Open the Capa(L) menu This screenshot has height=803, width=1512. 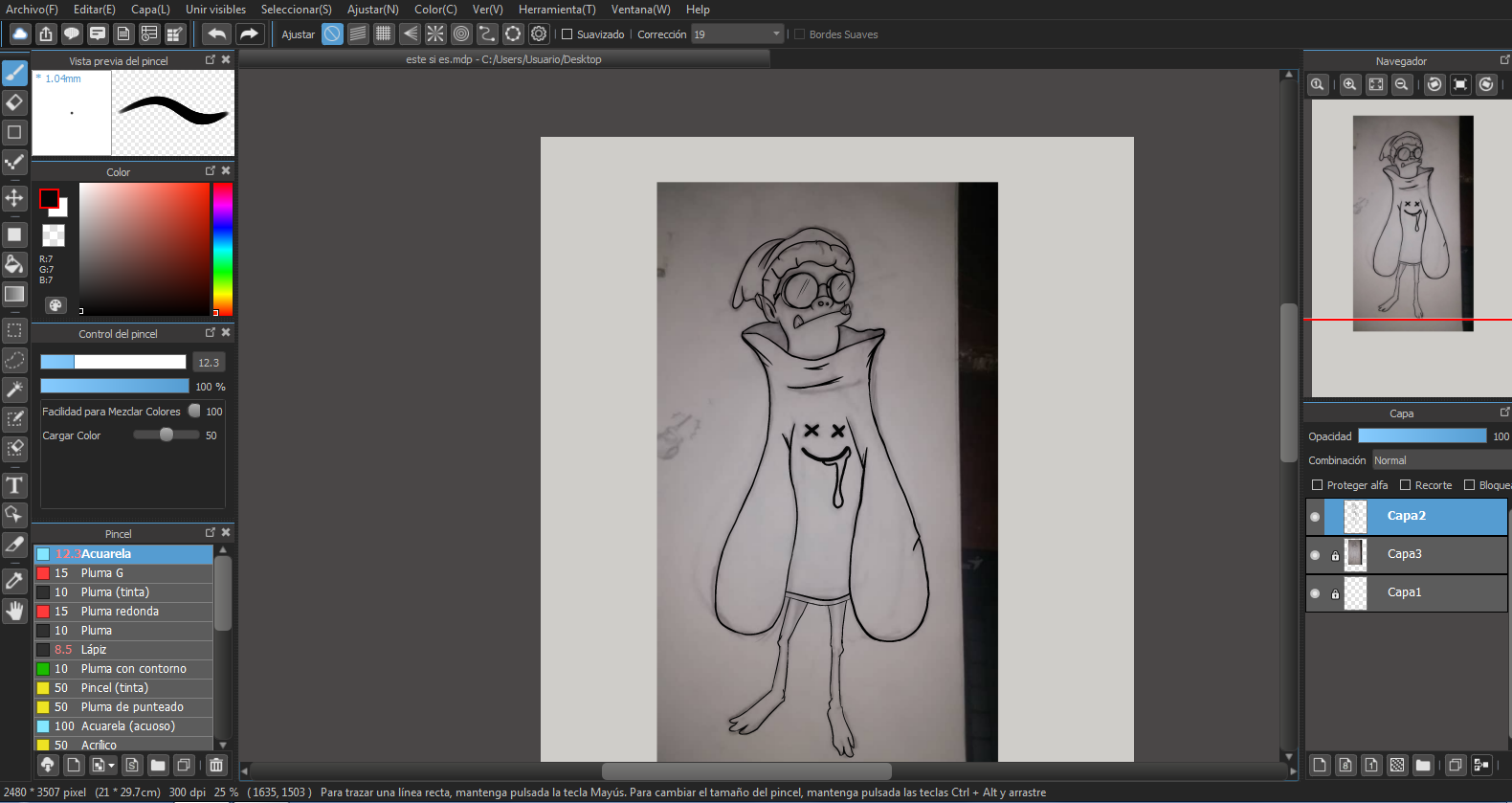click(x=150, y=10)
